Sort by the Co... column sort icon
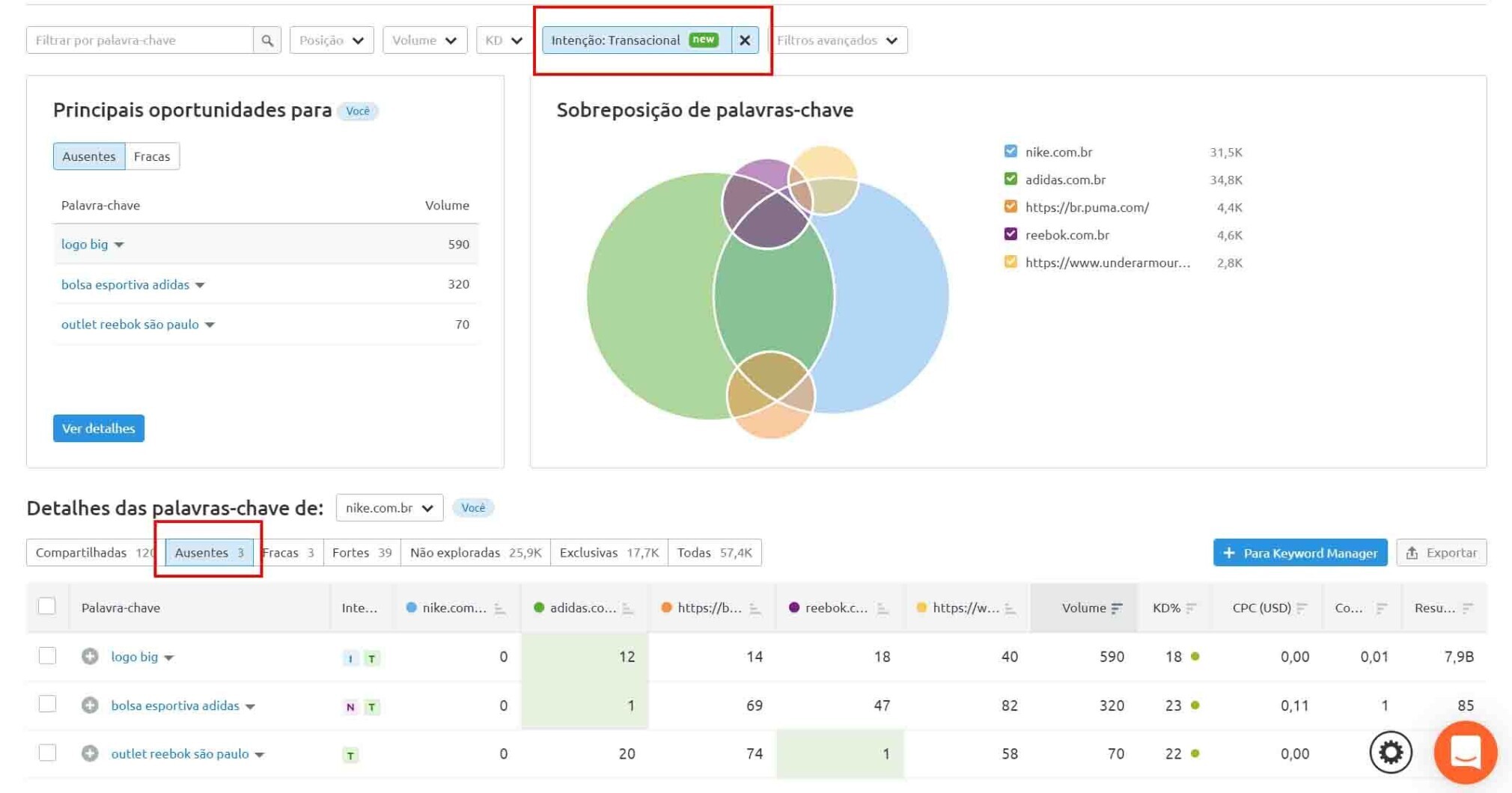 coord(1382,608)
